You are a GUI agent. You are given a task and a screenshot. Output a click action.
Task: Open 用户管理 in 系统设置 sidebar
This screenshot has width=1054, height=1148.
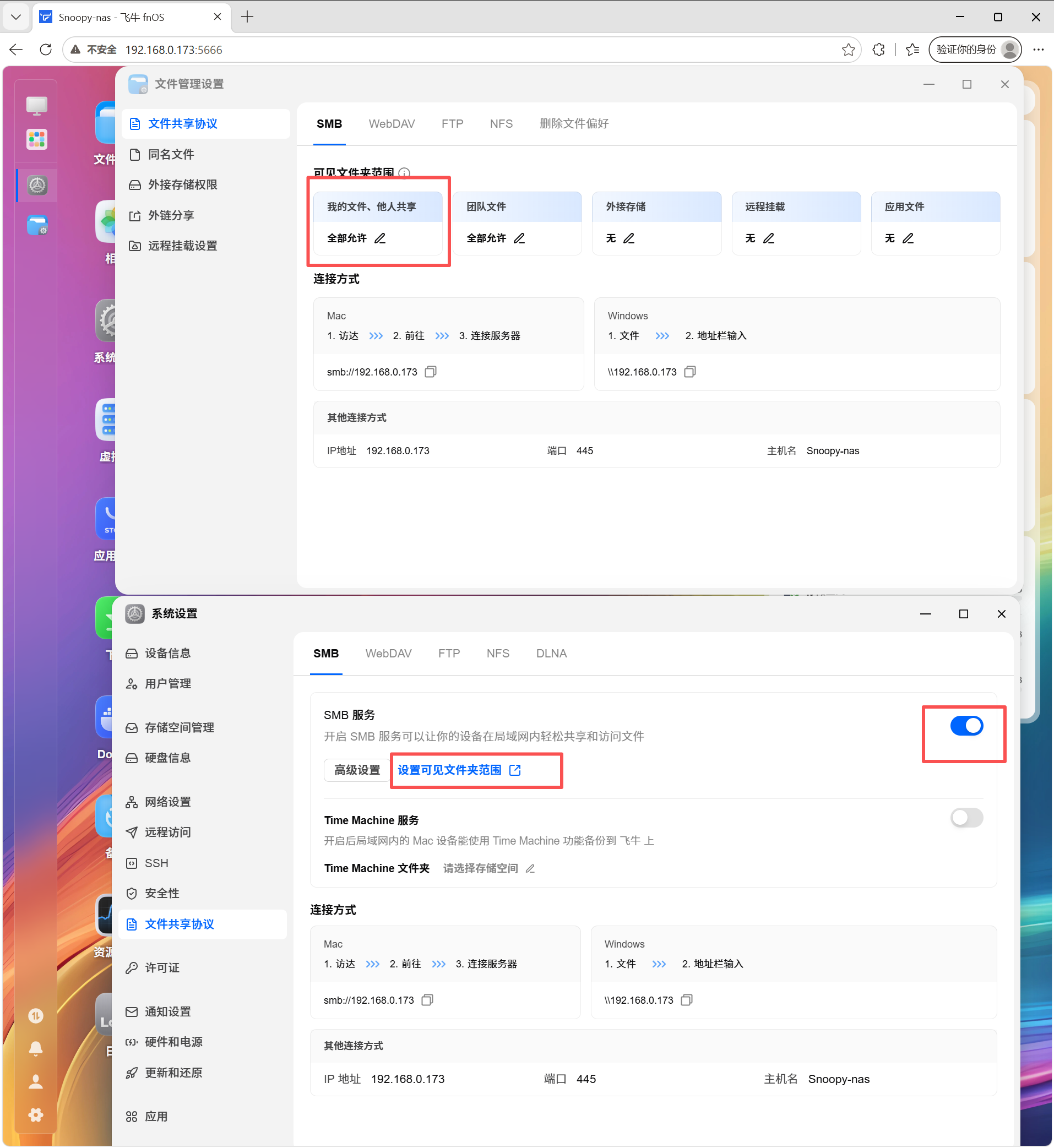[x=203, y=684]
